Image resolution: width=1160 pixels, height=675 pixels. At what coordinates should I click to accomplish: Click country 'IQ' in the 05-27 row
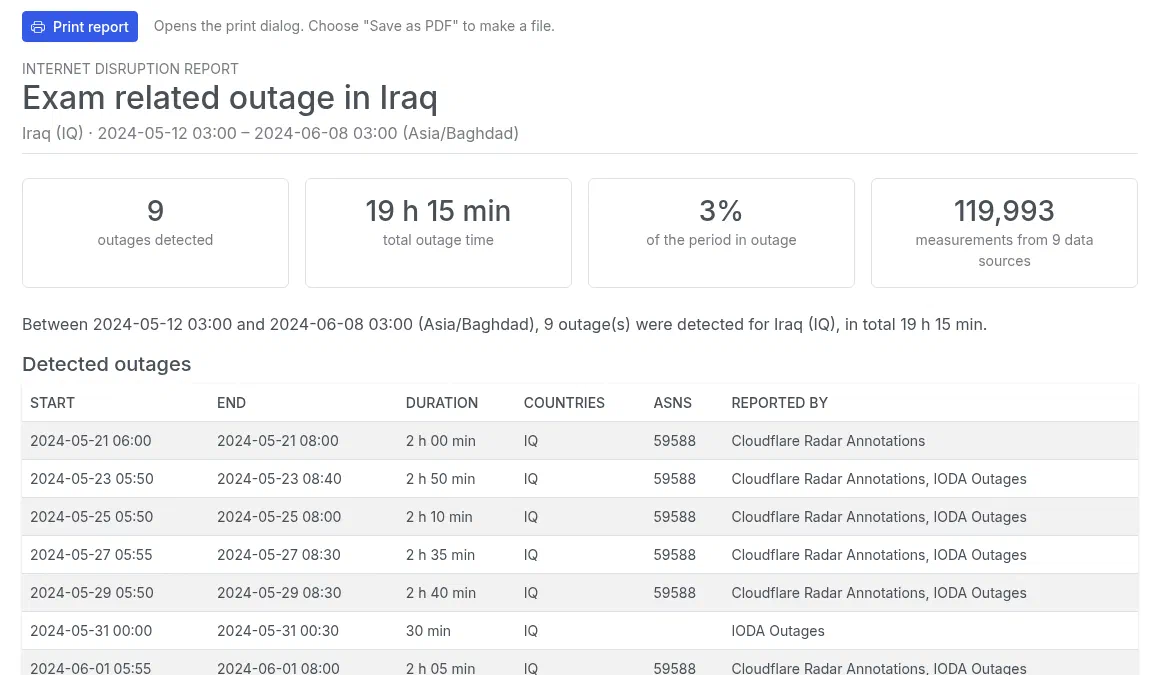click(530, 555)
